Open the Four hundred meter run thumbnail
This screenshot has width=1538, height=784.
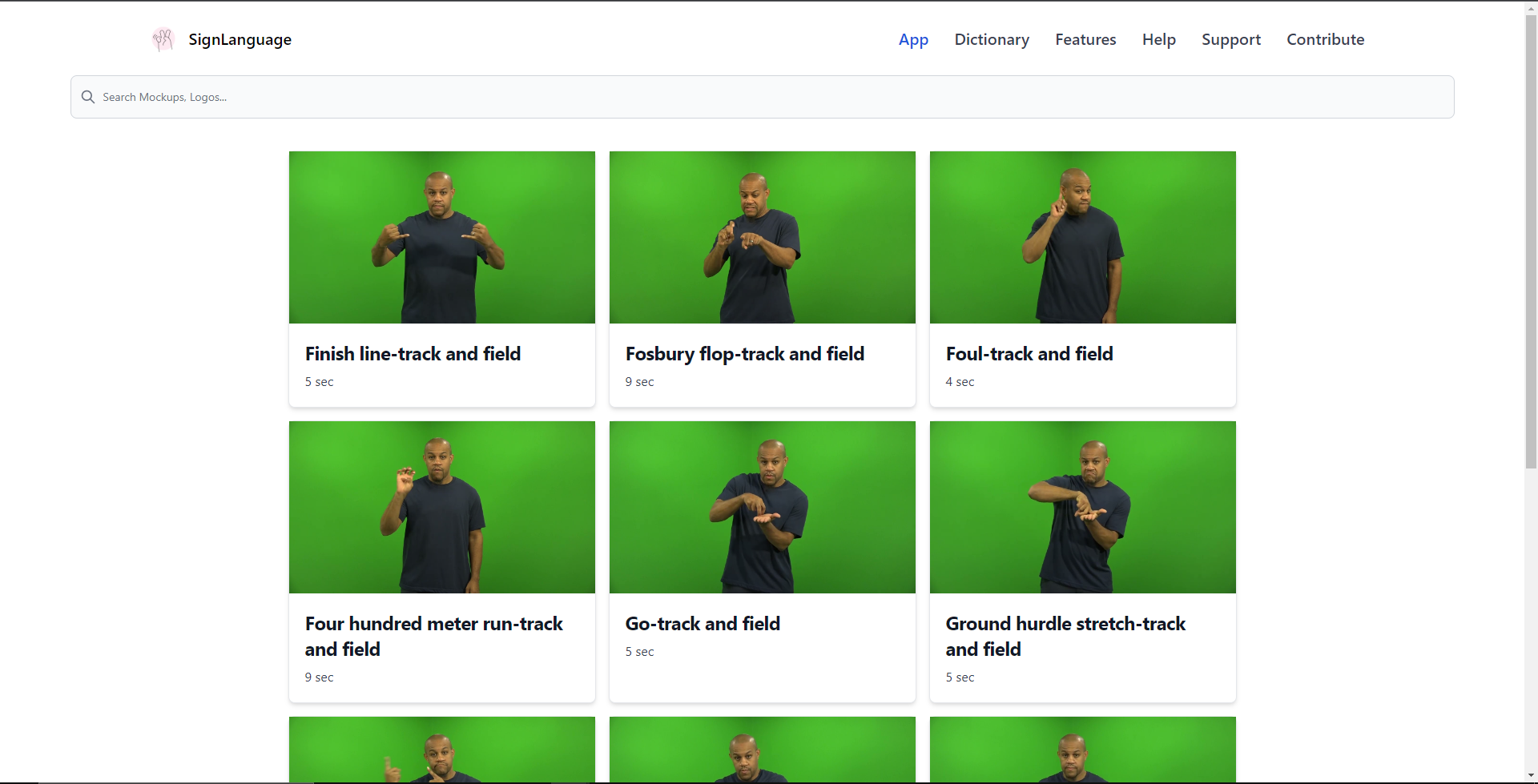pyautogui.click(x=442, y=507)
